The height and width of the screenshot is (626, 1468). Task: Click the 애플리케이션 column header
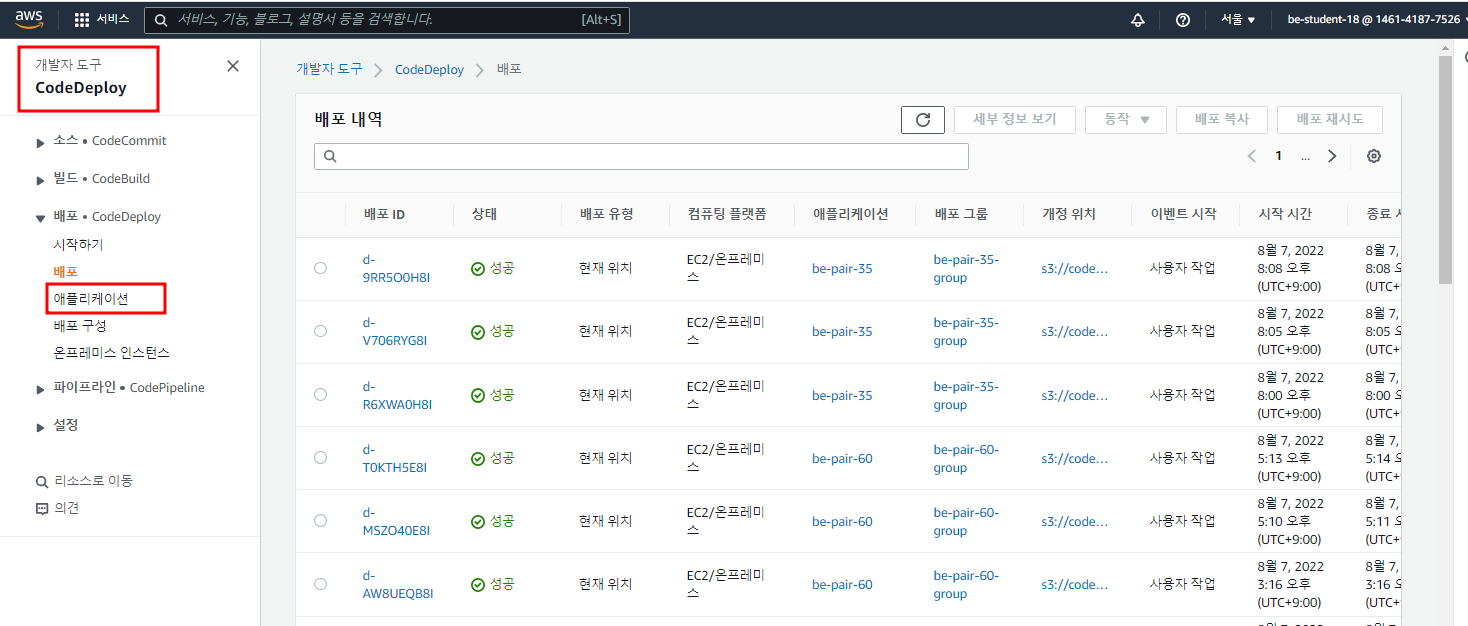(851, 214)
